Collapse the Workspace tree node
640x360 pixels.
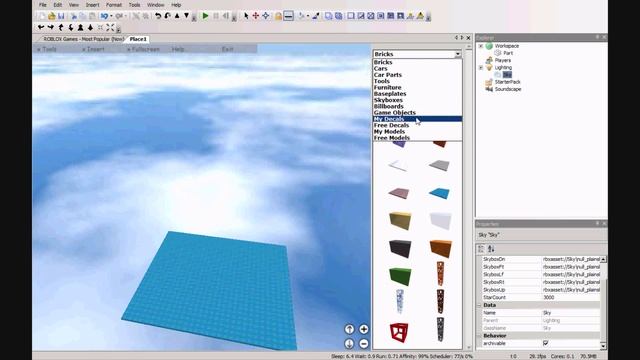tap(481, 46)
